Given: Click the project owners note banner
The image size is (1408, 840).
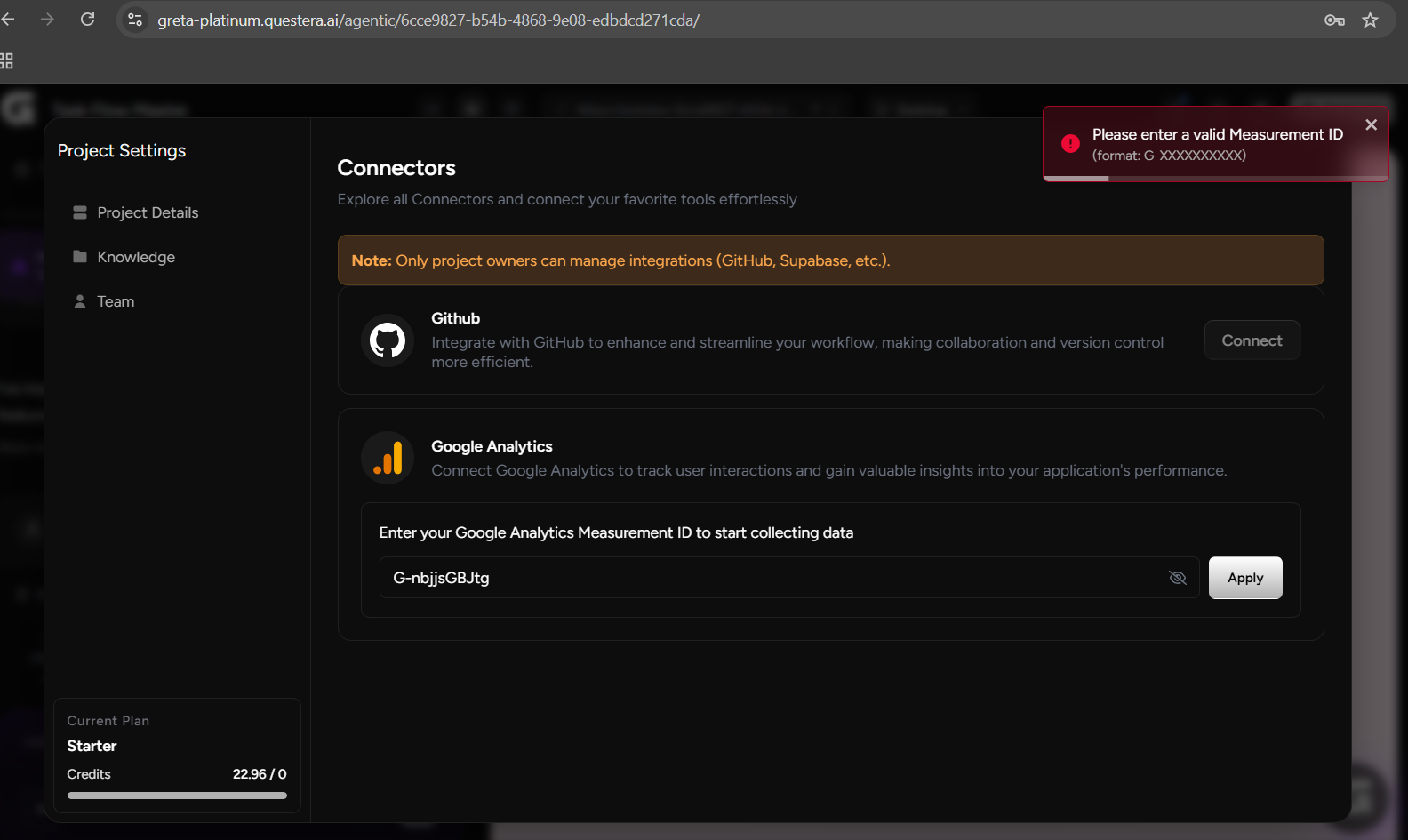Looking at the screenshot, I should pyautogui.click(x=830, y=260).
